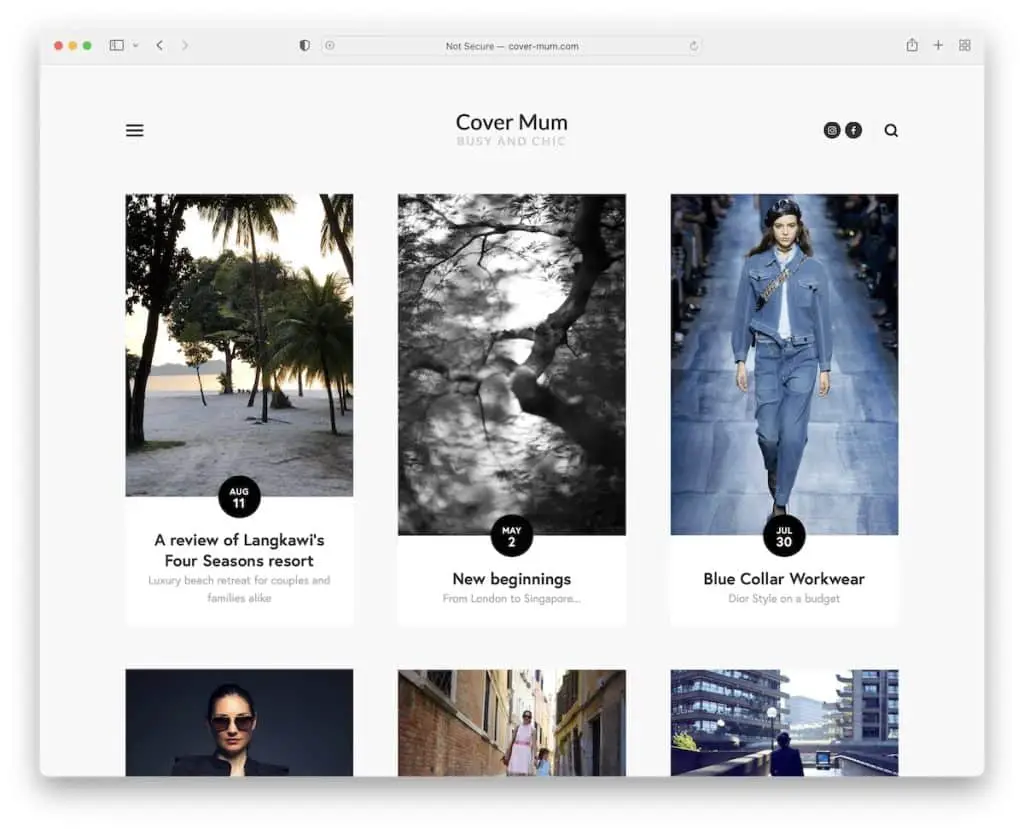
Task: Click the site search magnifier icon
Action: pyautogui.click(x=891, y=130)
